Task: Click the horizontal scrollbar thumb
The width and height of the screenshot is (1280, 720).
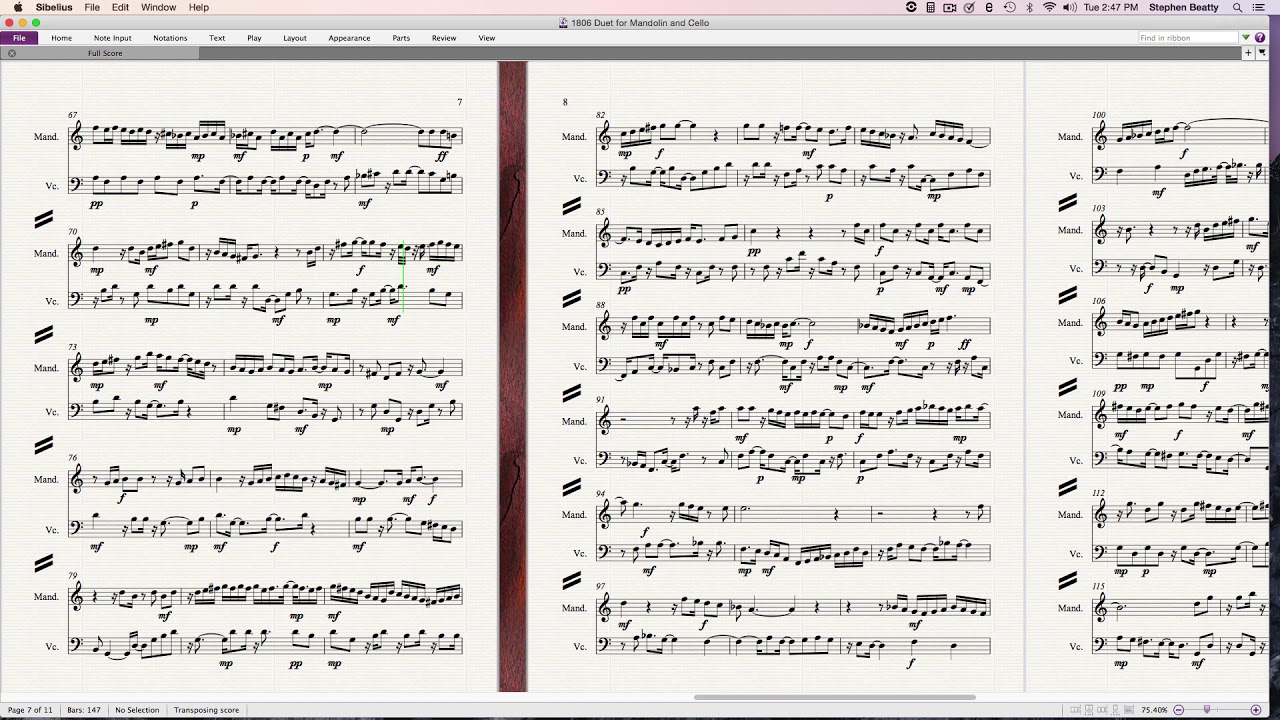Action: tap(835, 697)
